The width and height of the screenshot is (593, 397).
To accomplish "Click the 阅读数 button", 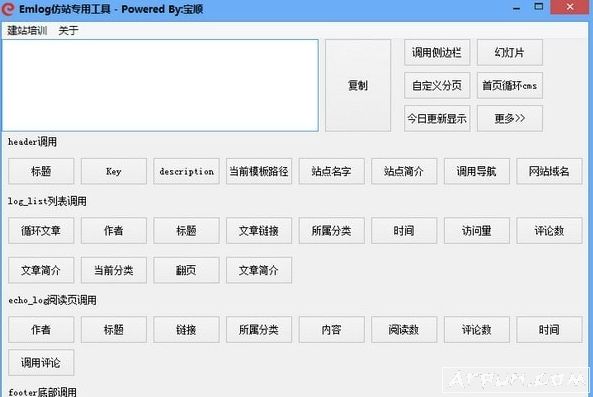I will [404, 330].
